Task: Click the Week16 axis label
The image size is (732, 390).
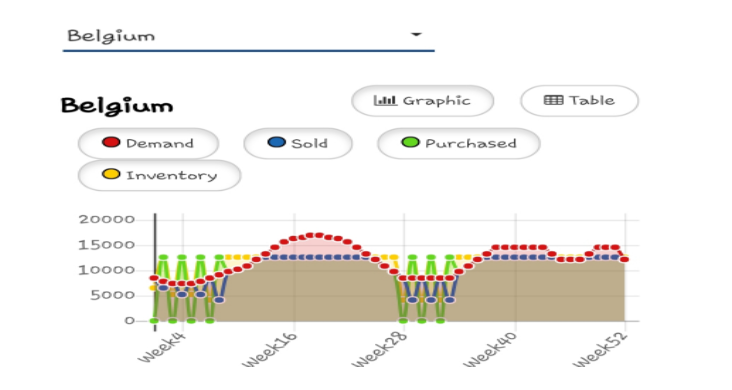Action: point(269,350)
